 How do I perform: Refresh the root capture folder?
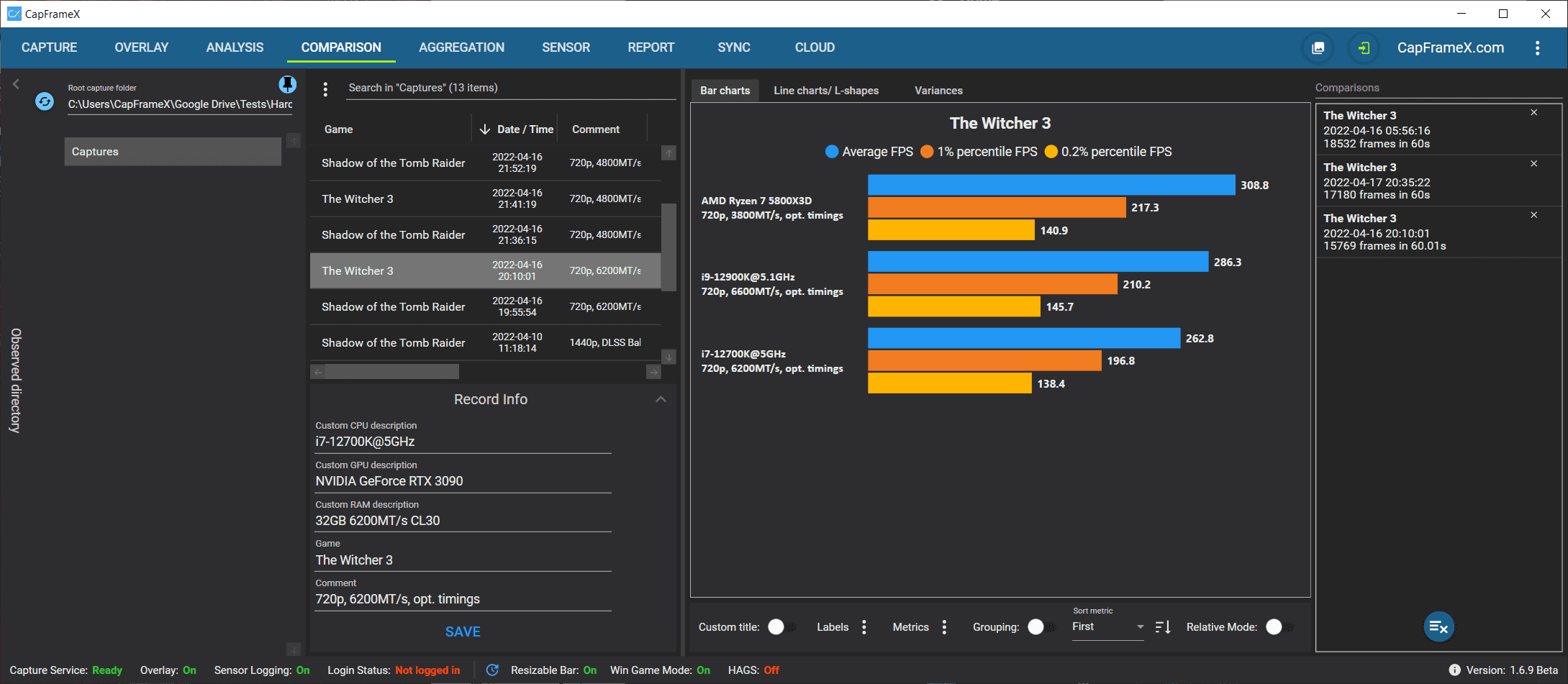(45, 101)
